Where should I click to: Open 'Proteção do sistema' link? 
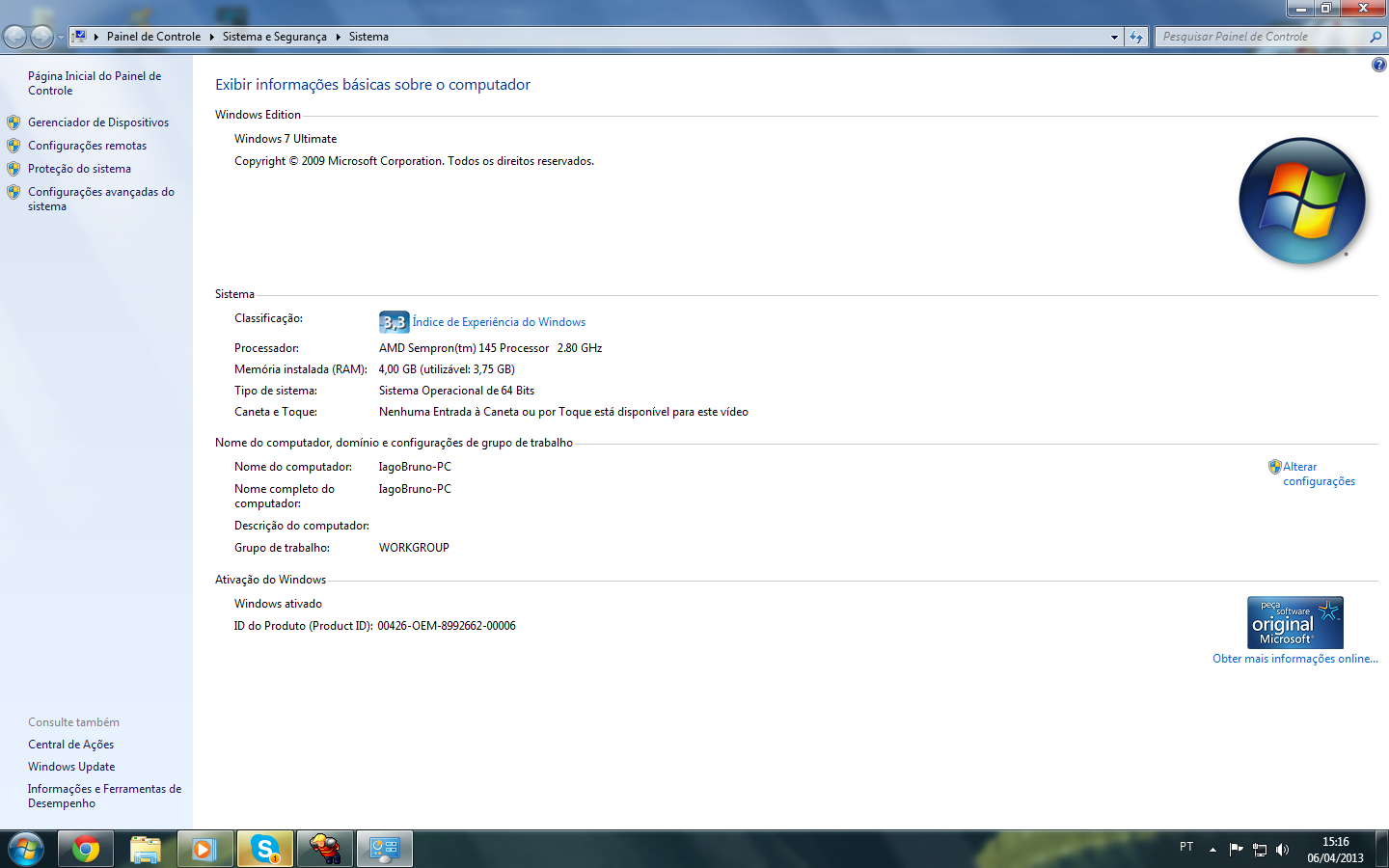pos(79,169)
